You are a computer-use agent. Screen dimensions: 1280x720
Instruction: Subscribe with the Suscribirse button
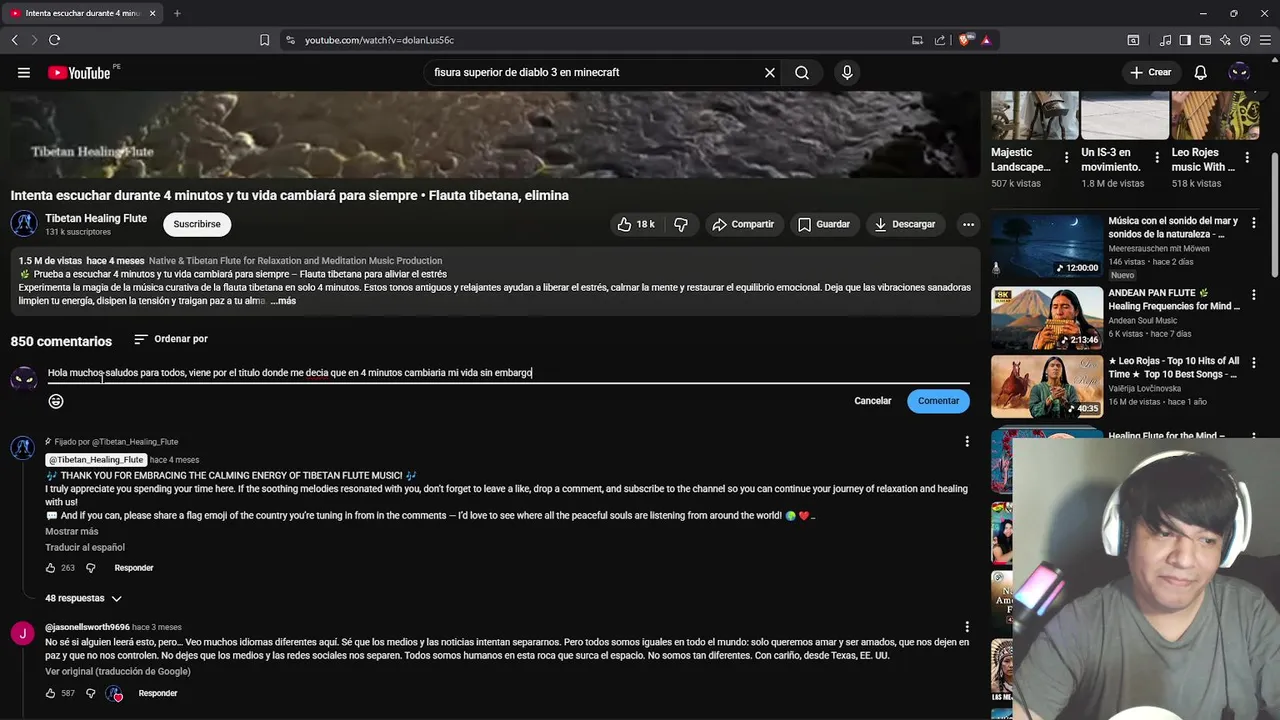coord(197,224)
